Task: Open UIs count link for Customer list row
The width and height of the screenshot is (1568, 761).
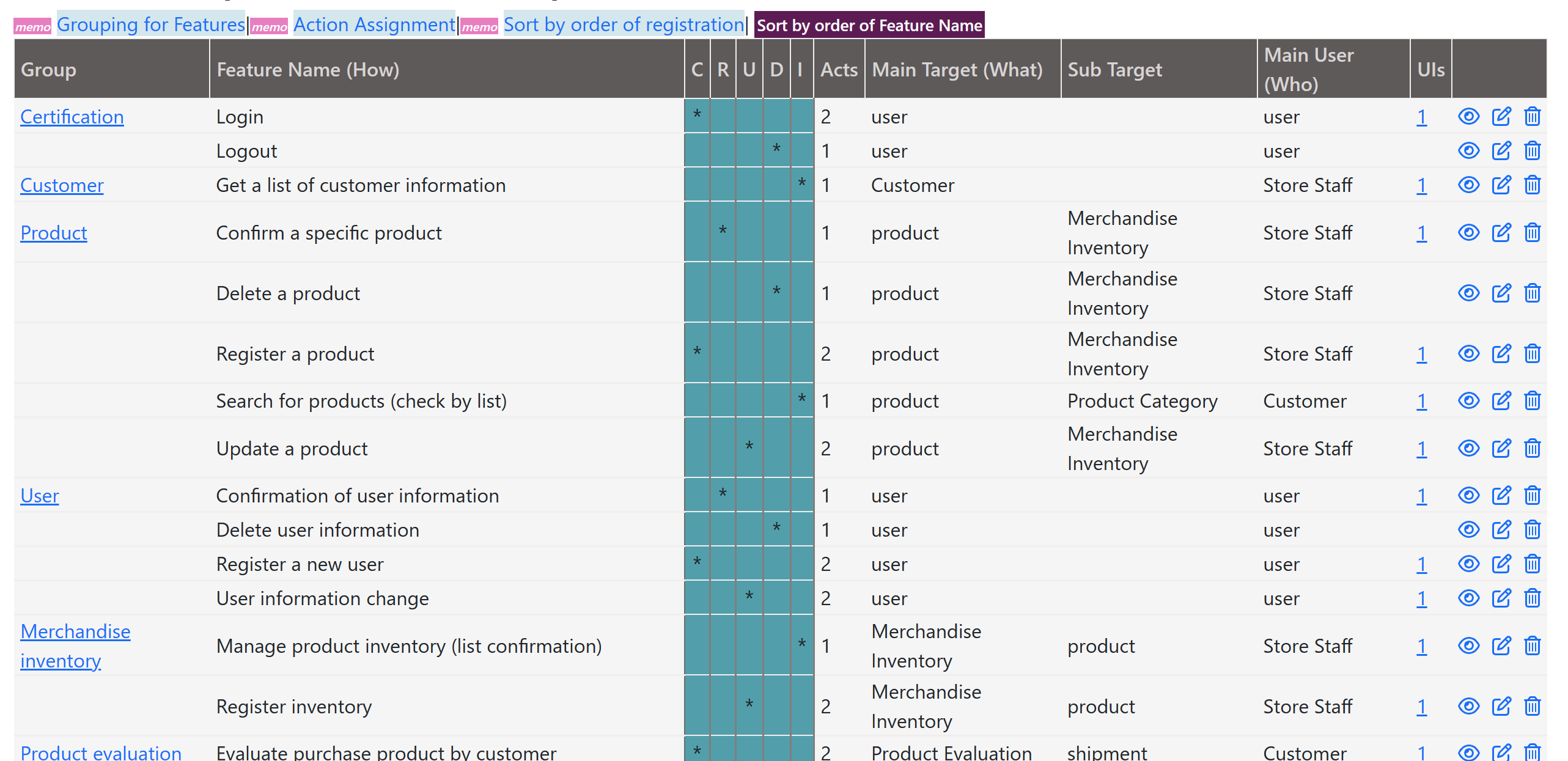Action: [1421, 185]
